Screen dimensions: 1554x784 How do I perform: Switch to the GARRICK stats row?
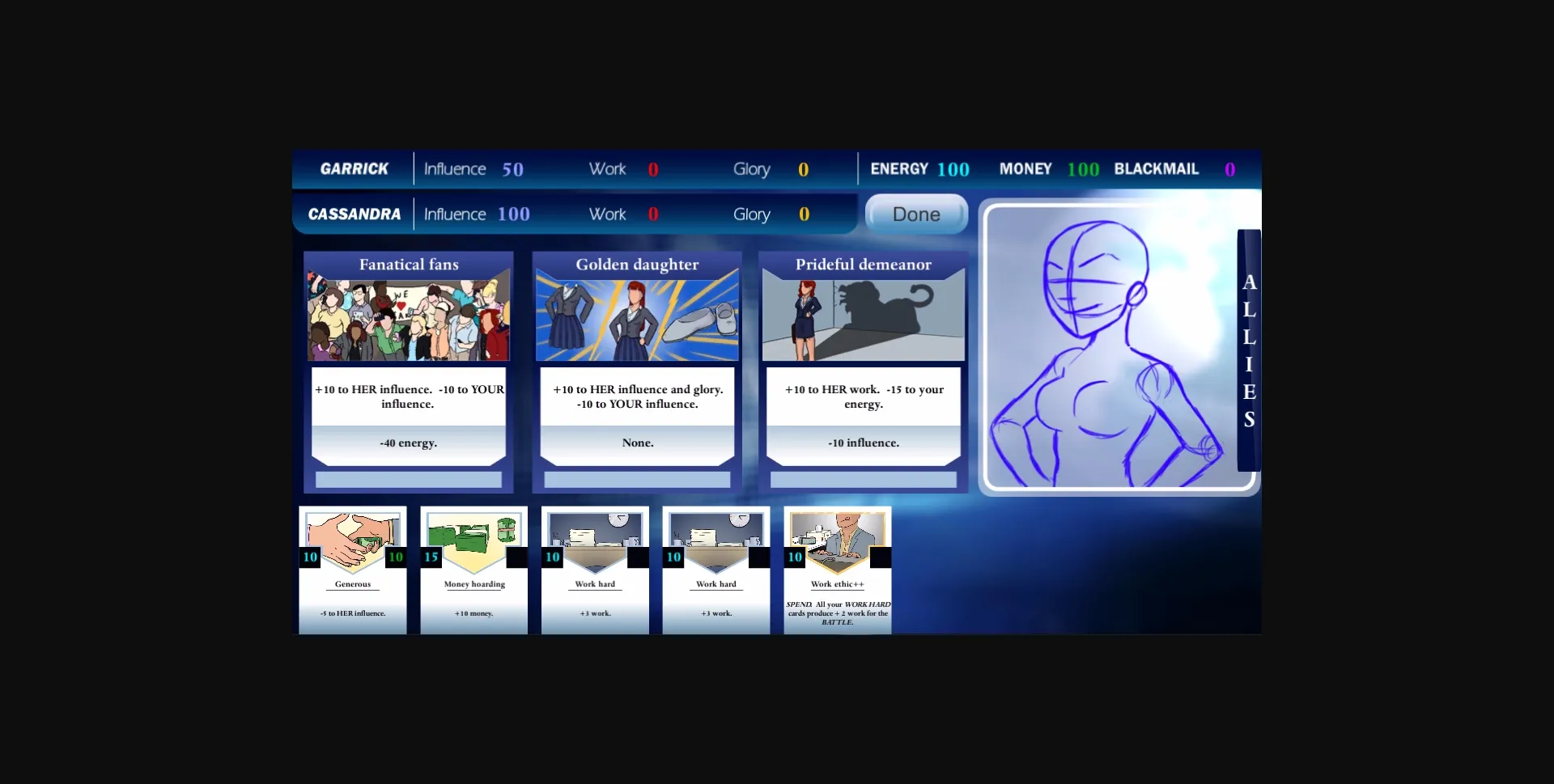[354, 169]
